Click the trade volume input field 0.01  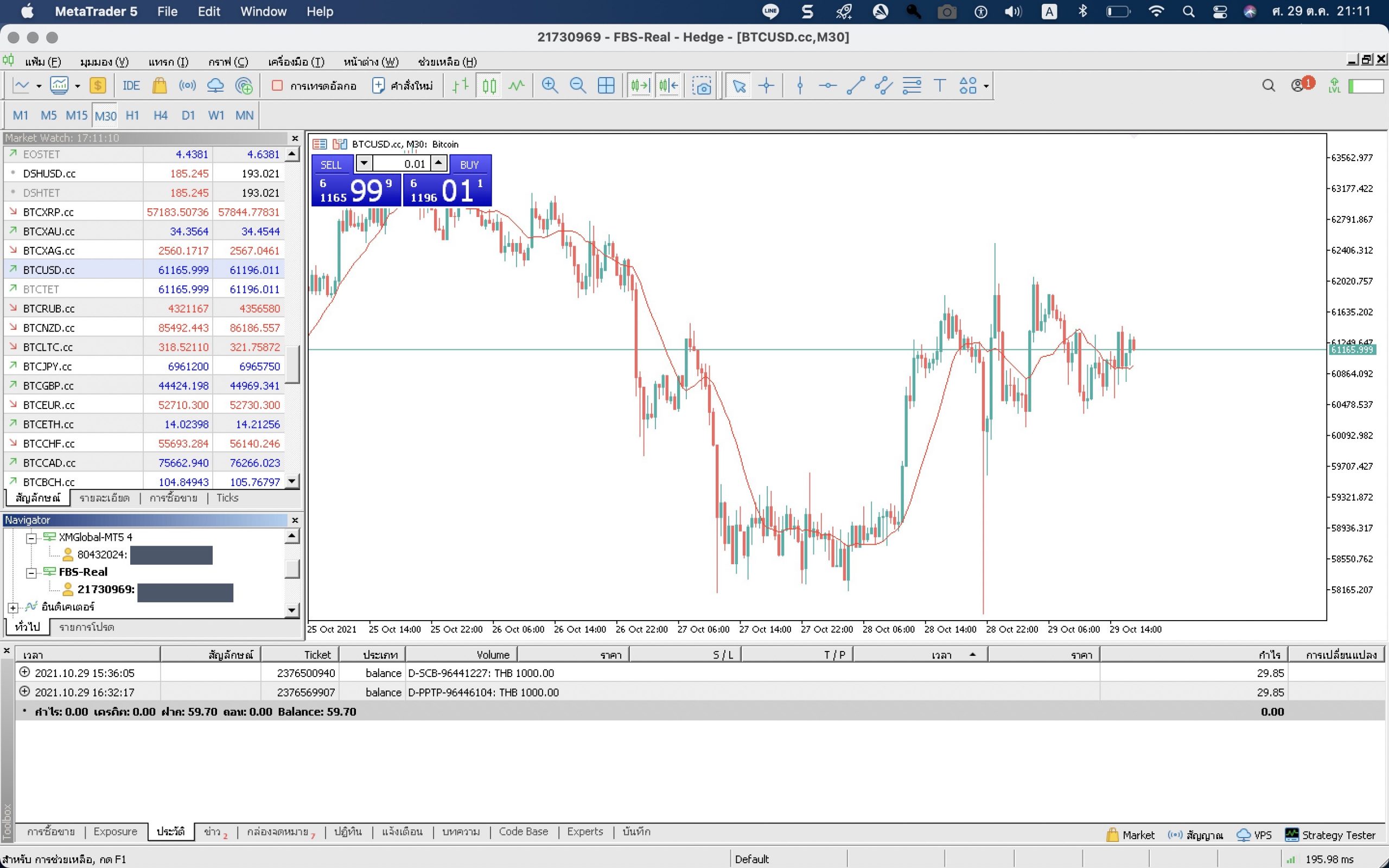(400, 164)
